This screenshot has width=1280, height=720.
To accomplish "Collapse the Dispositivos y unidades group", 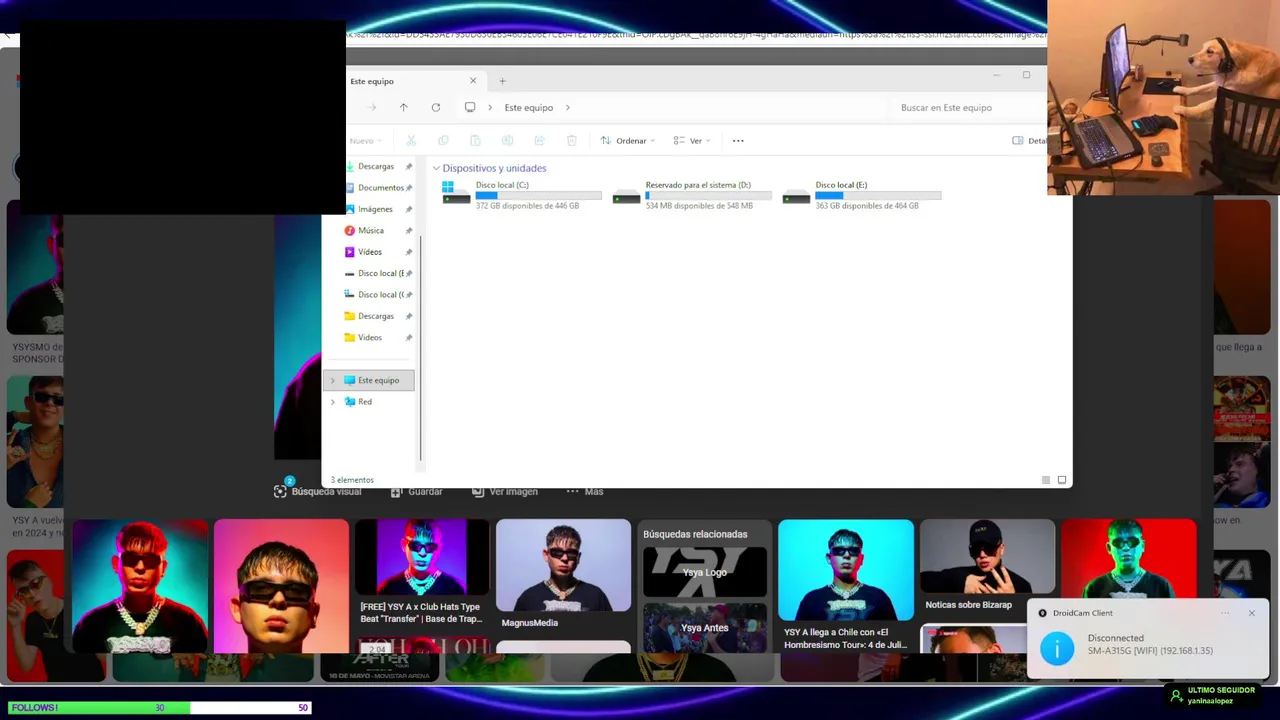I will click(436, 168).
